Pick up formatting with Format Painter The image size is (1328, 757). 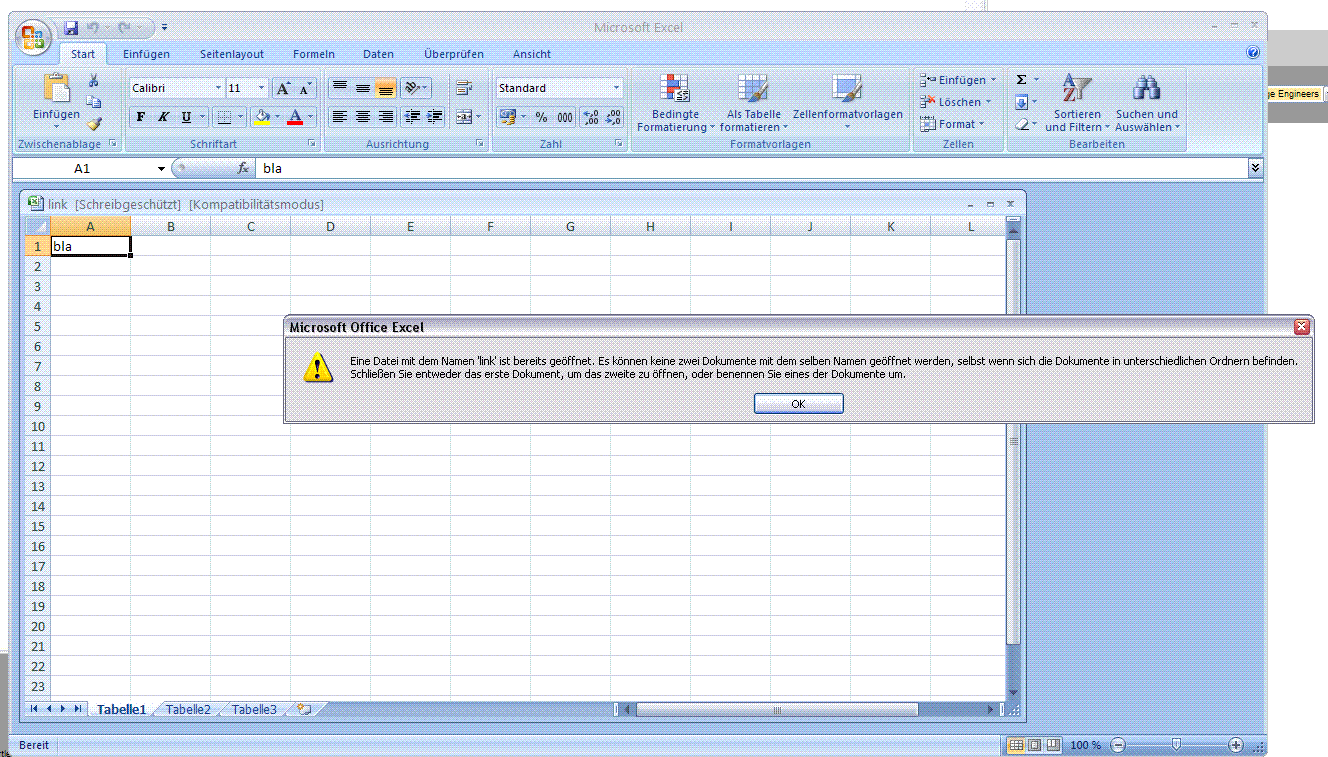pos(94,124)
